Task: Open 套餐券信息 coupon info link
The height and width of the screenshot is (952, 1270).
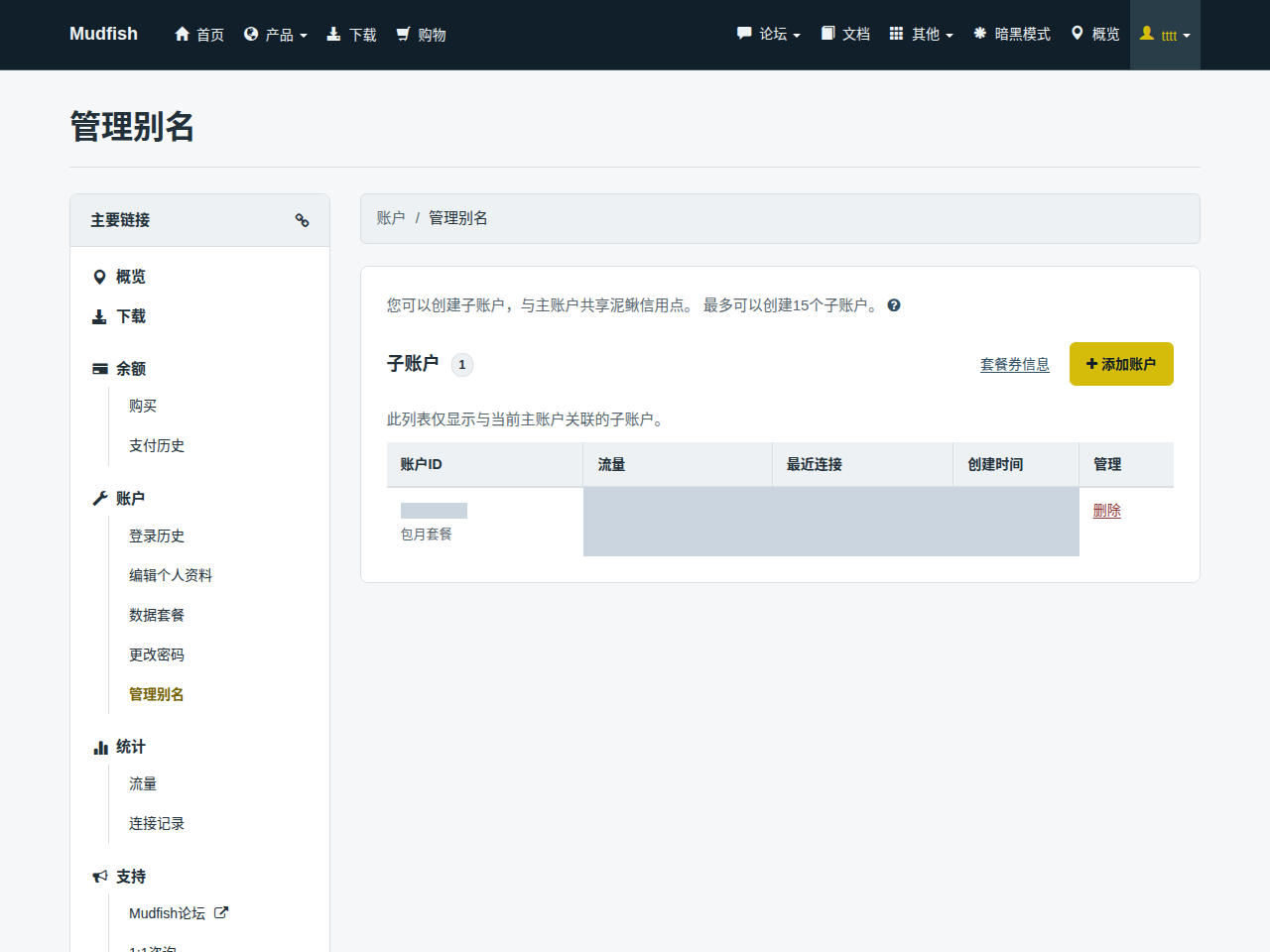Action: click(x=1015, y=364)
